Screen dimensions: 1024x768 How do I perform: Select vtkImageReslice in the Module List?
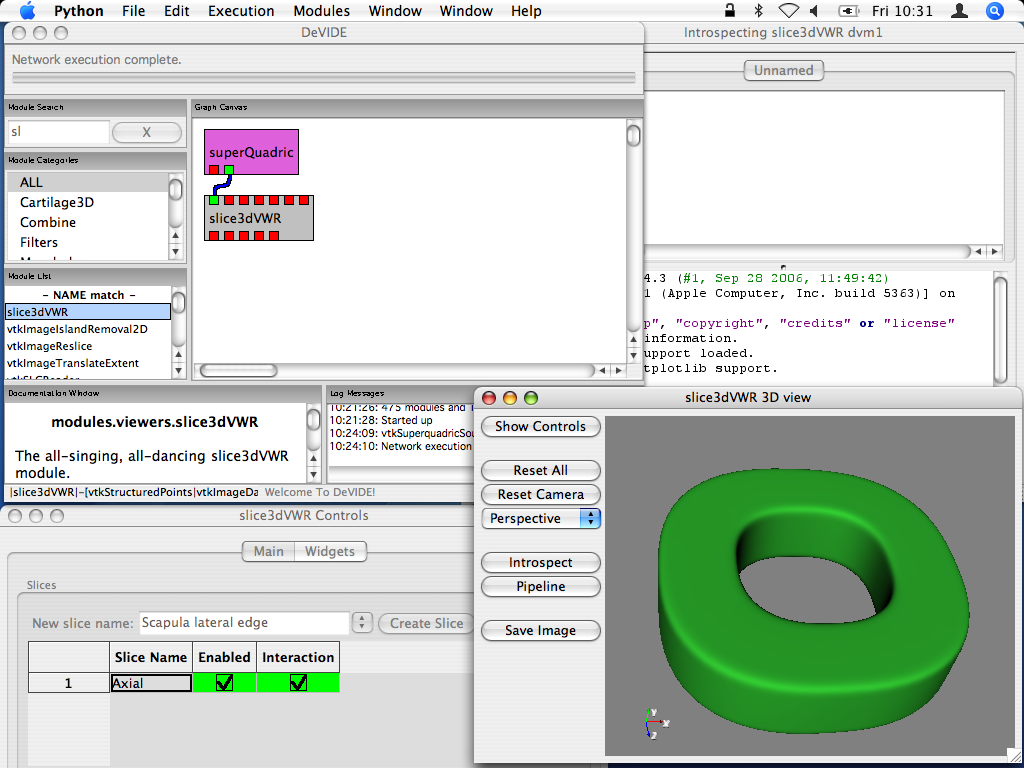[88, 346]
